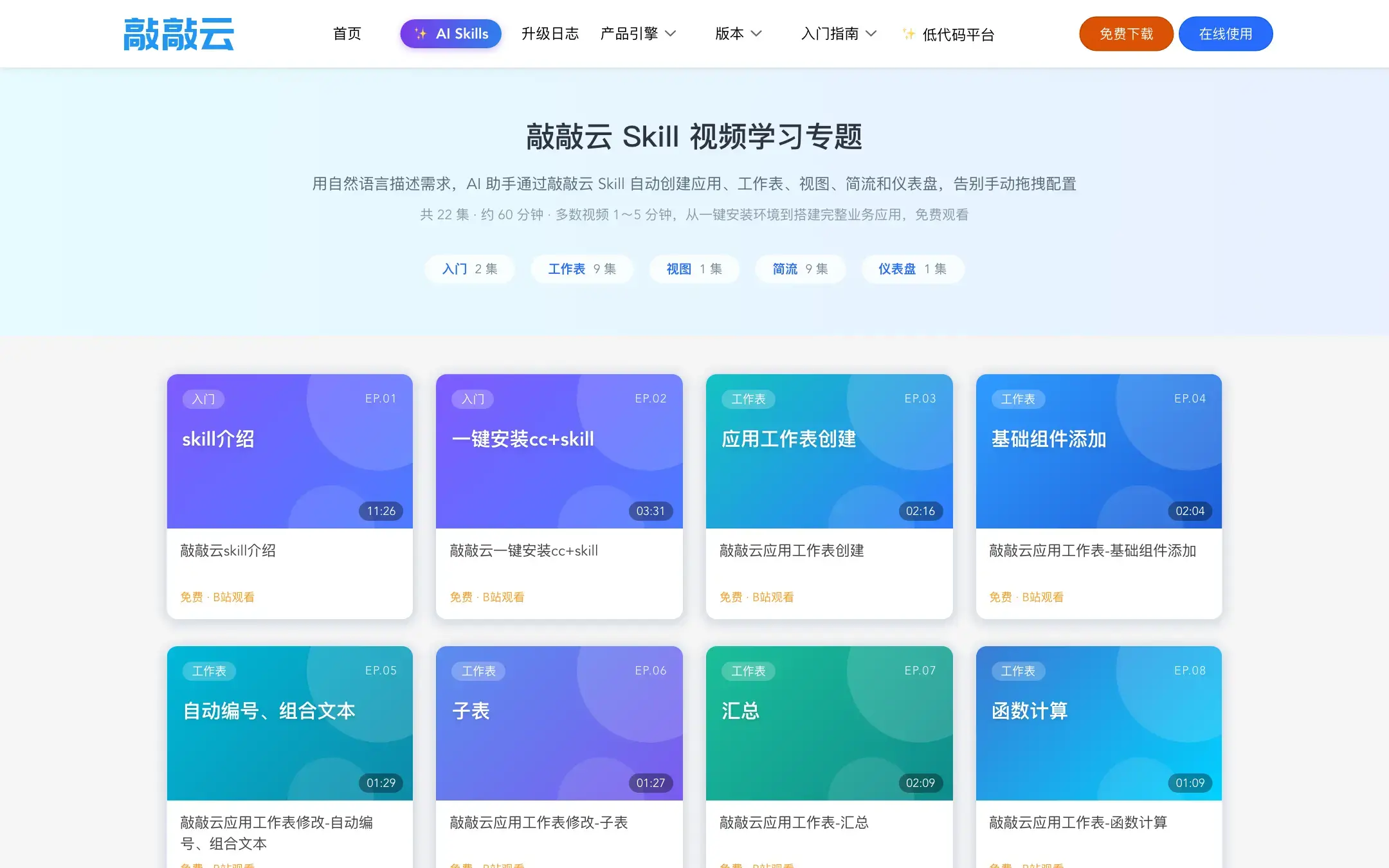Open the 低代码平台 link
Screen dimensions: 1389x868
[958, 34]
